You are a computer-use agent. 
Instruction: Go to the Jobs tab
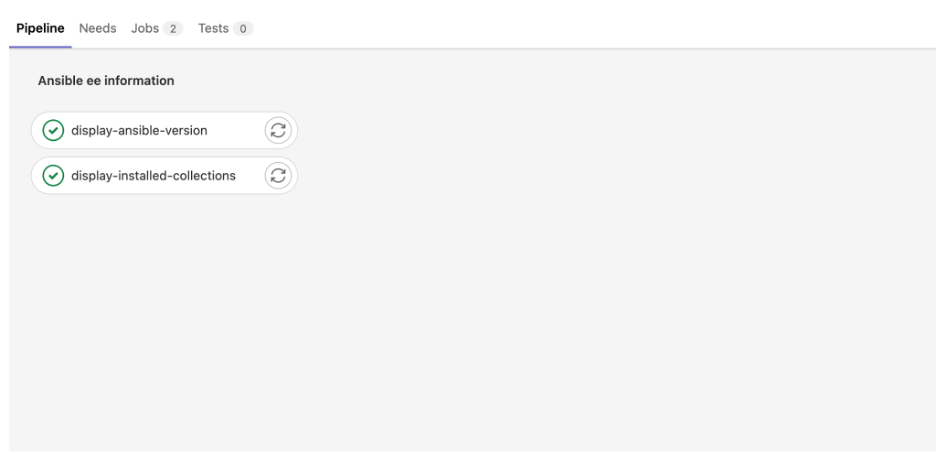click(x=156, y=29)
